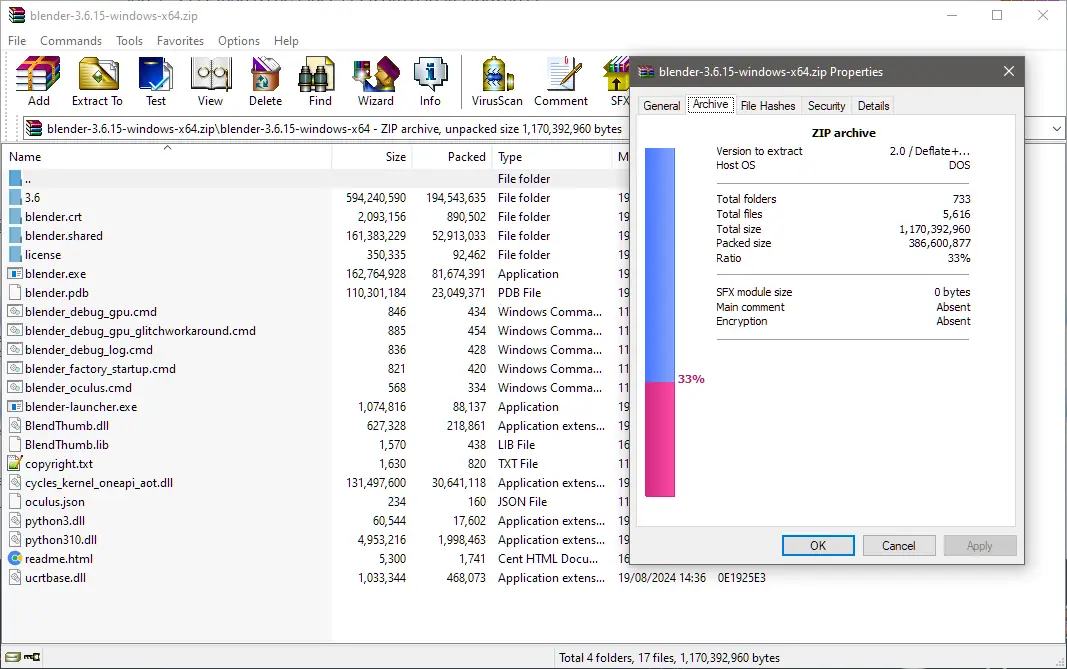Open the File menu
Screen dimensions: 1067x669
tap(17, 41)
